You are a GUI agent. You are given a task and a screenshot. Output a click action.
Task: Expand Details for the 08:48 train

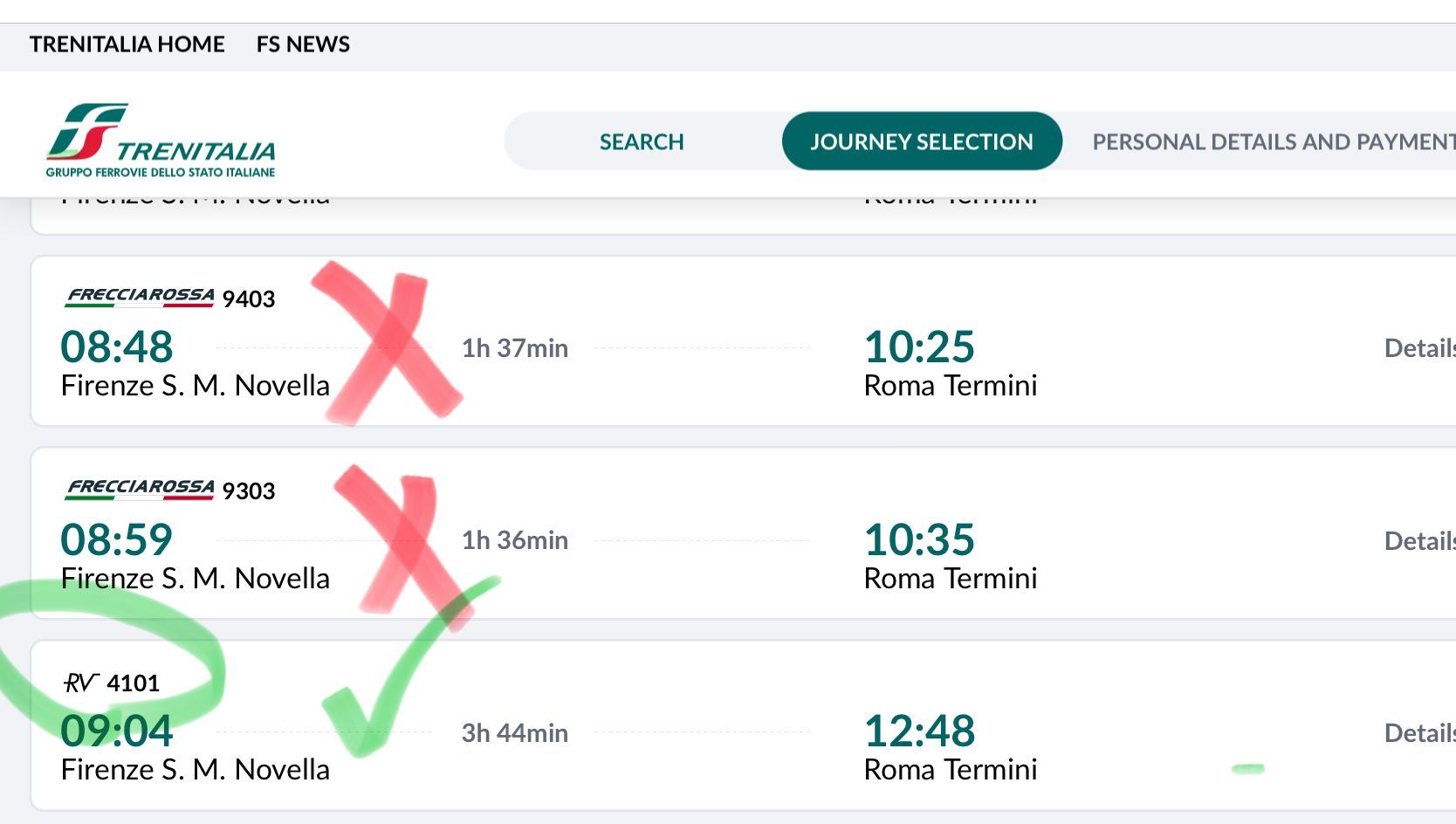1419,348
